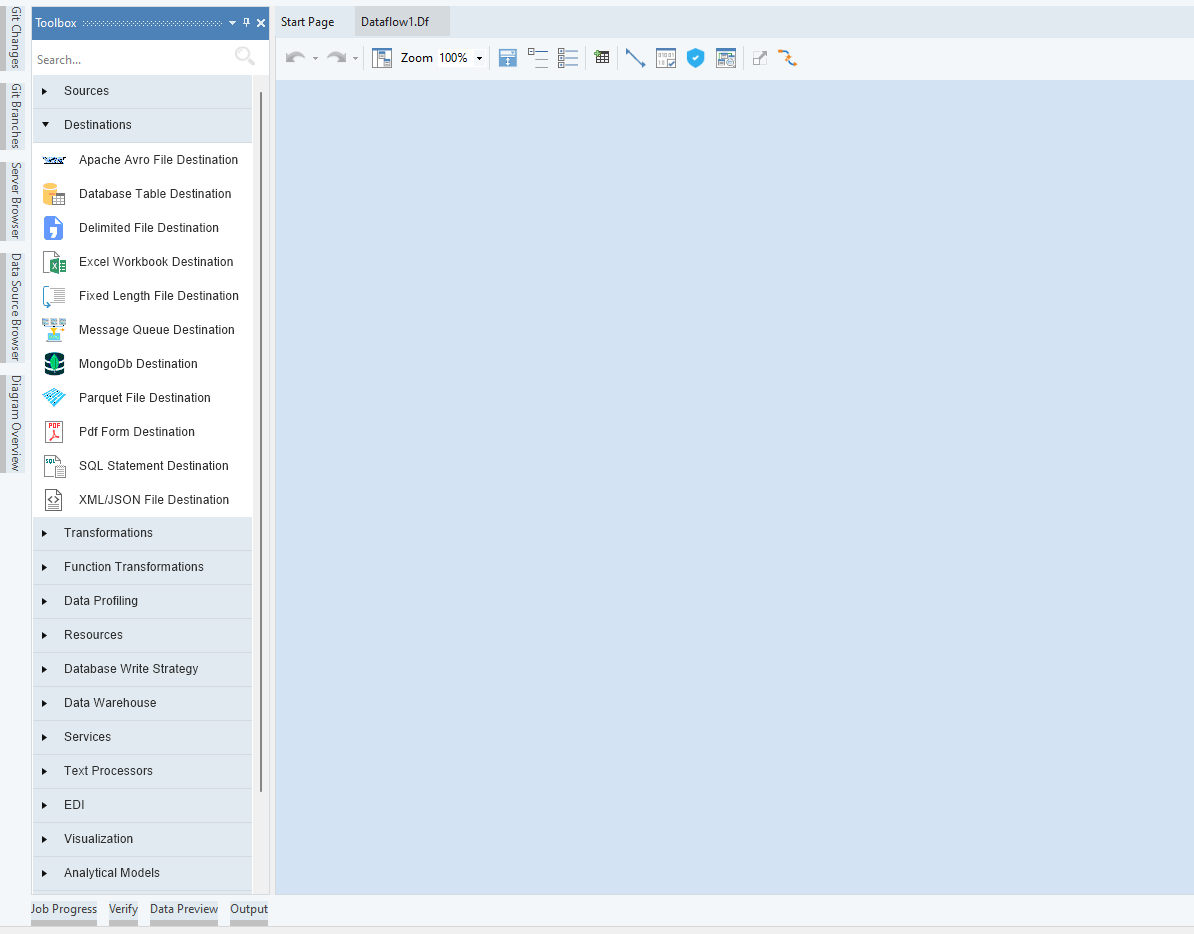Screen dimensions: 1194x934
Task: Choose the Parquet File Destination item
Action: click(x=144, y=398)
